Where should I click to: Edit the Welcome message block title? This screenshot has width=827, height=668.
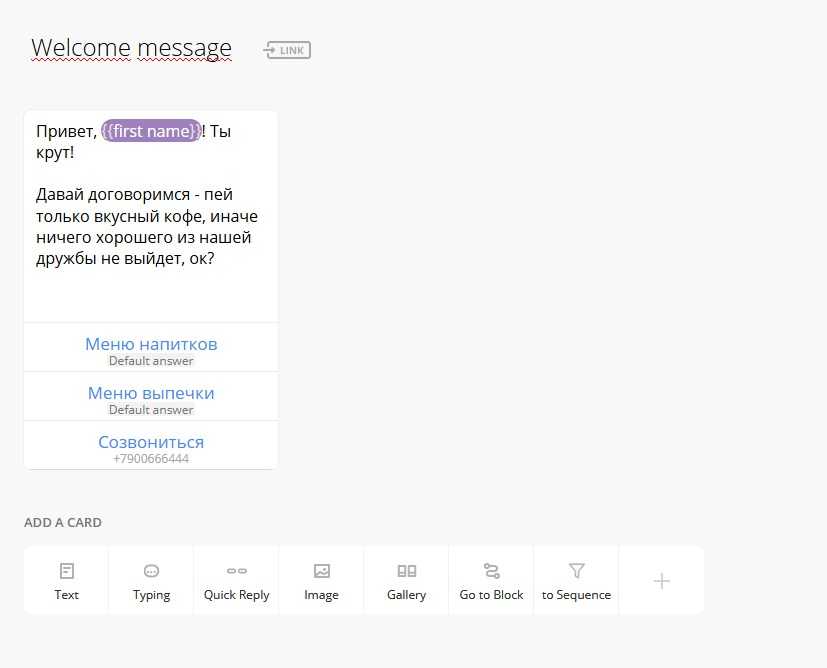pyautogui.click(x=131, y=48)
